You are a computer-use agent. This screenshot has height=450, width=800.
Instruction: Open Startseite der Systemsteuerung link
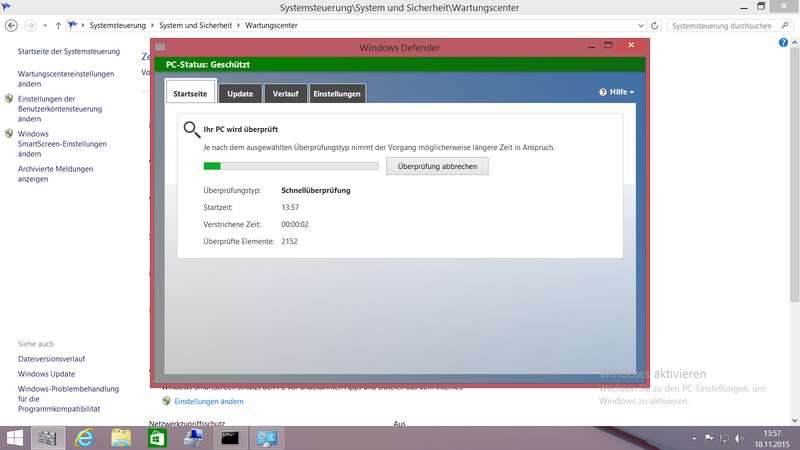pos(69,52)
